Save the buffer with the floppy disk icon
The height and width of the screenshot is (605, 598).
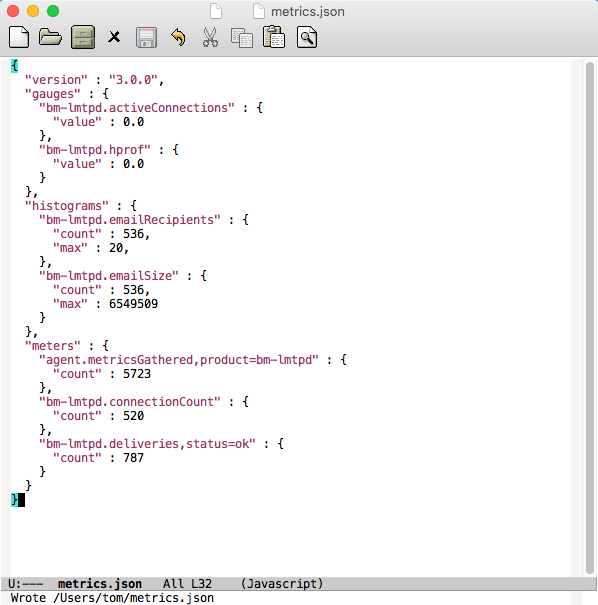pos(146,37)
